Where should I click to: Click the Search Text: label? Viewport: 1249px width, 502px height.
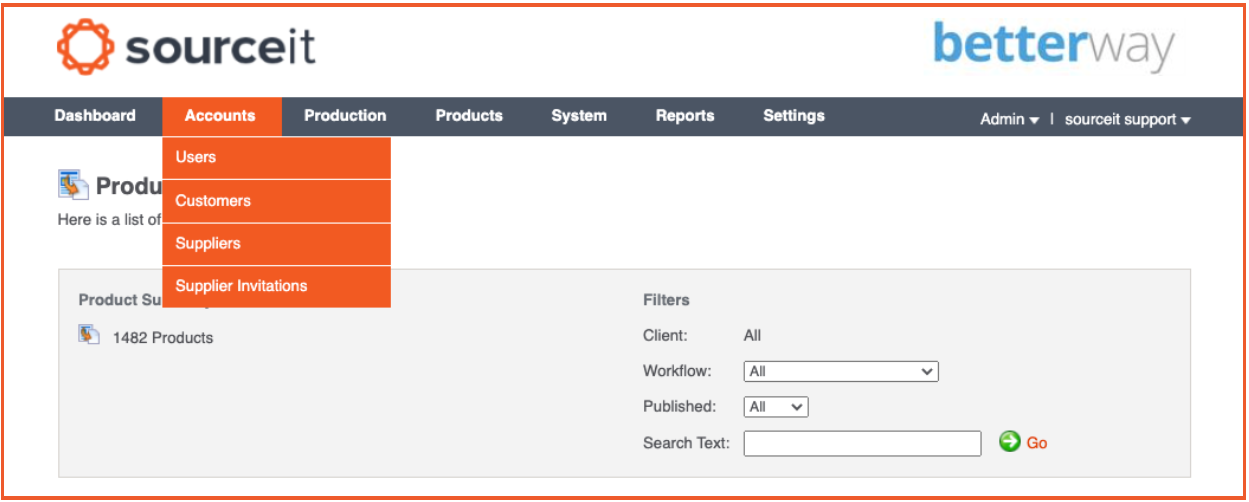[x=686, y=443]
